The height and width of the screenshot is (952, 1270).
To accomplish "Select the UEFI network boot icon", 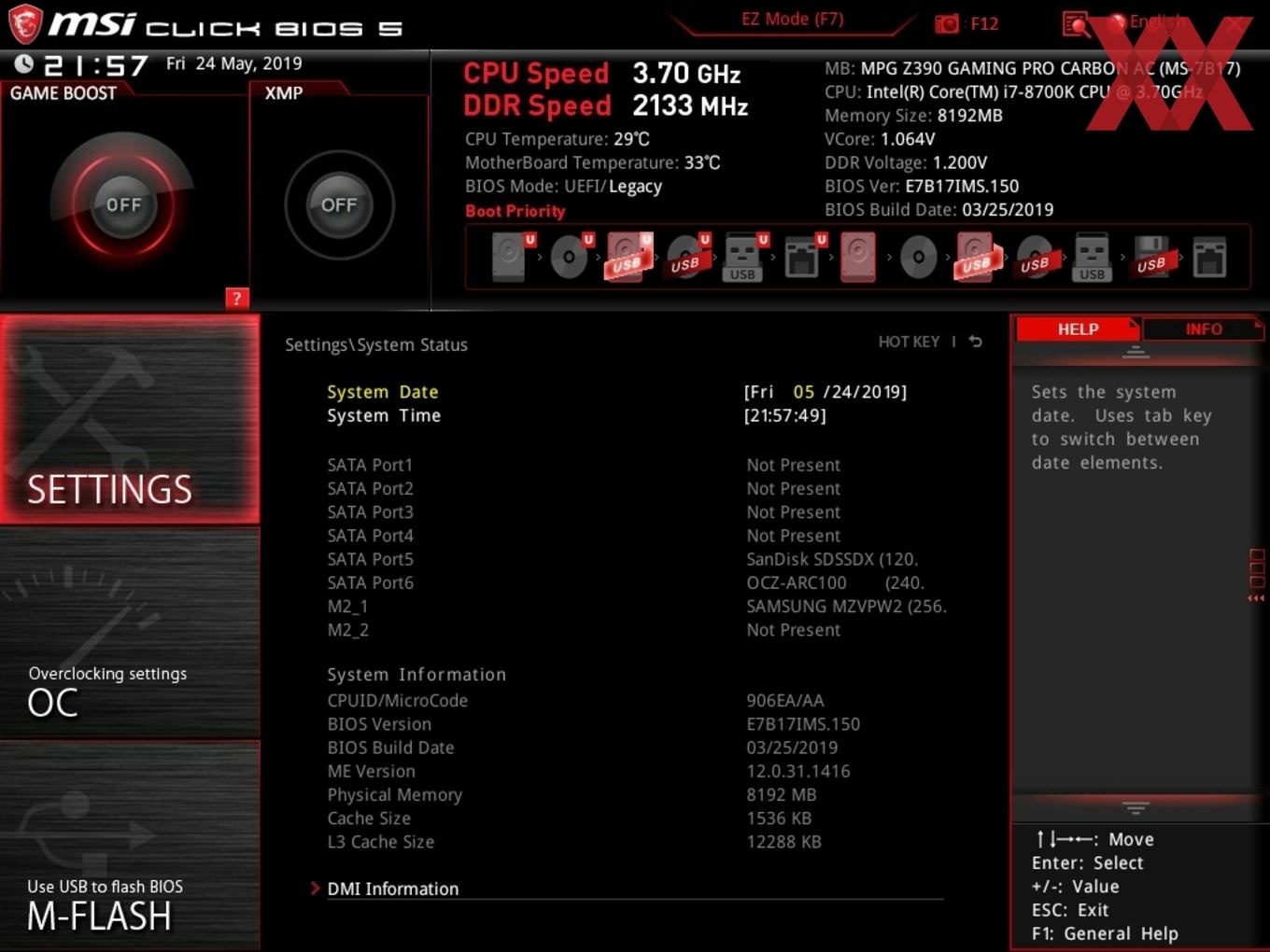I will pos(803,257).
